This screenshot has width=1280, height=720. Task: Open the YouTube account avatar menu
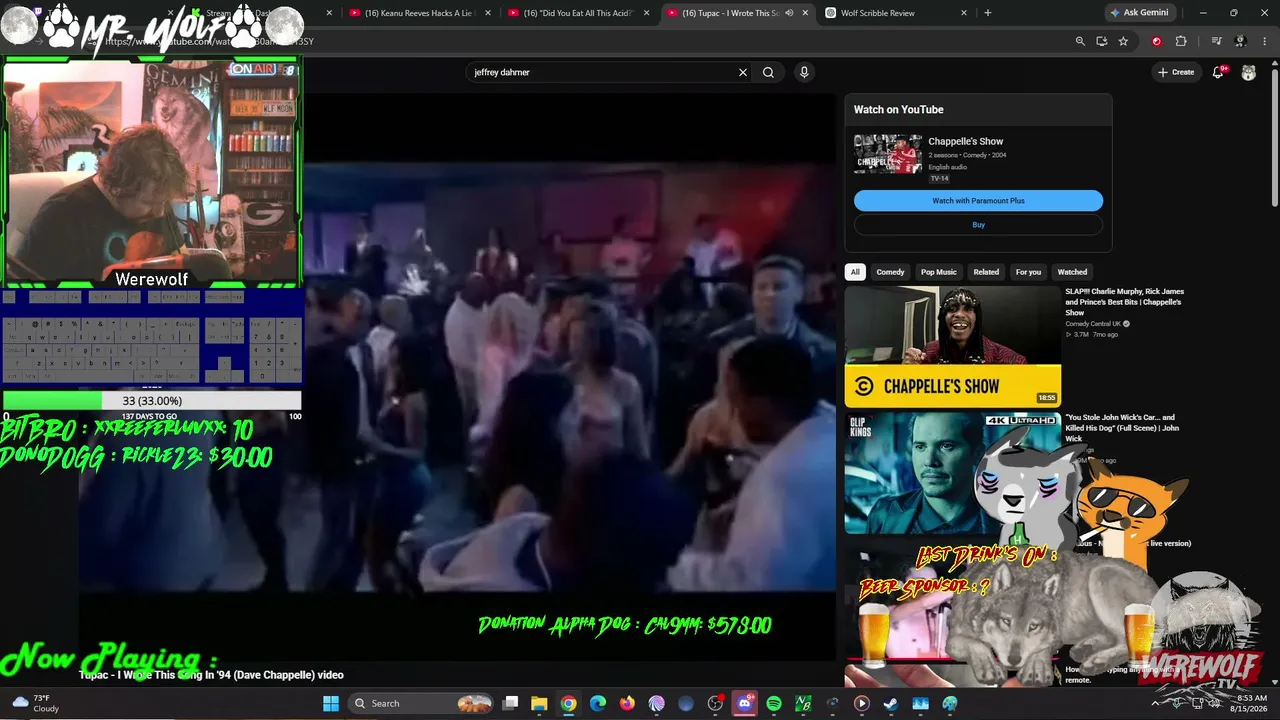click(x=1249, y=72)
